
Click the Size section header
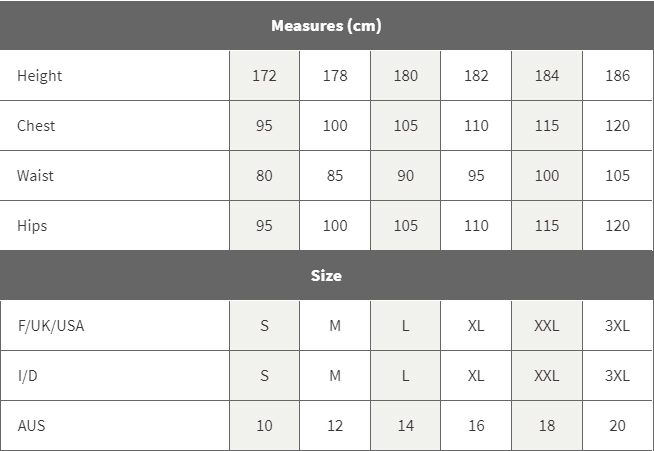[x=326, y=276]
